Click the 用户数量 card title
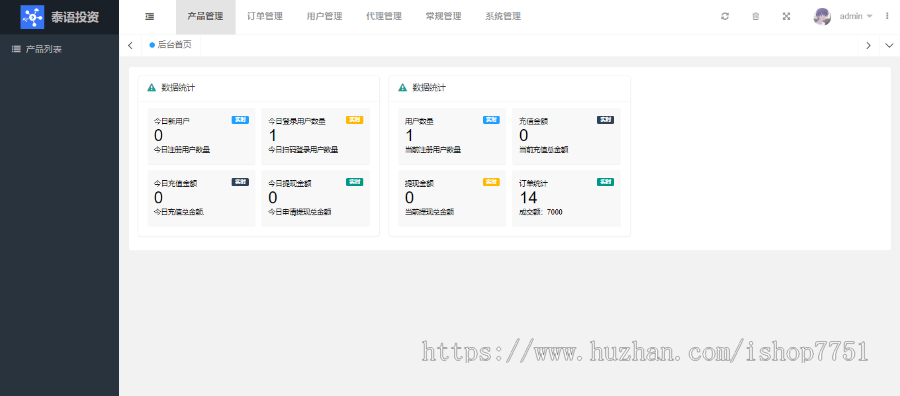Image resolution: width=900 pixels, height=396 pixels. coord(419,122)
